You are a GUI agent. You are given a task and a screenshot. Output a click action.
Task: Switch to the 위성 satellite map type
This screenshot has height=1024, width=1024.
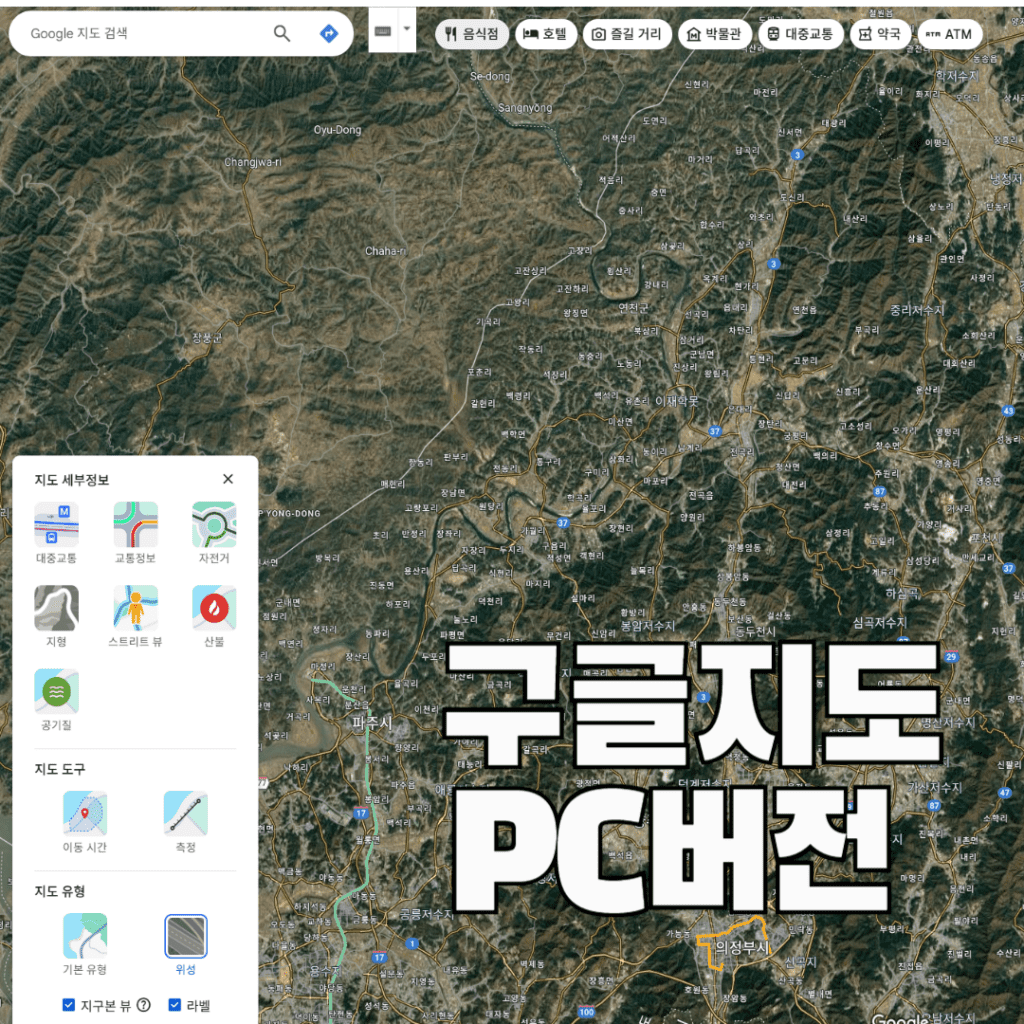(185, 936)
